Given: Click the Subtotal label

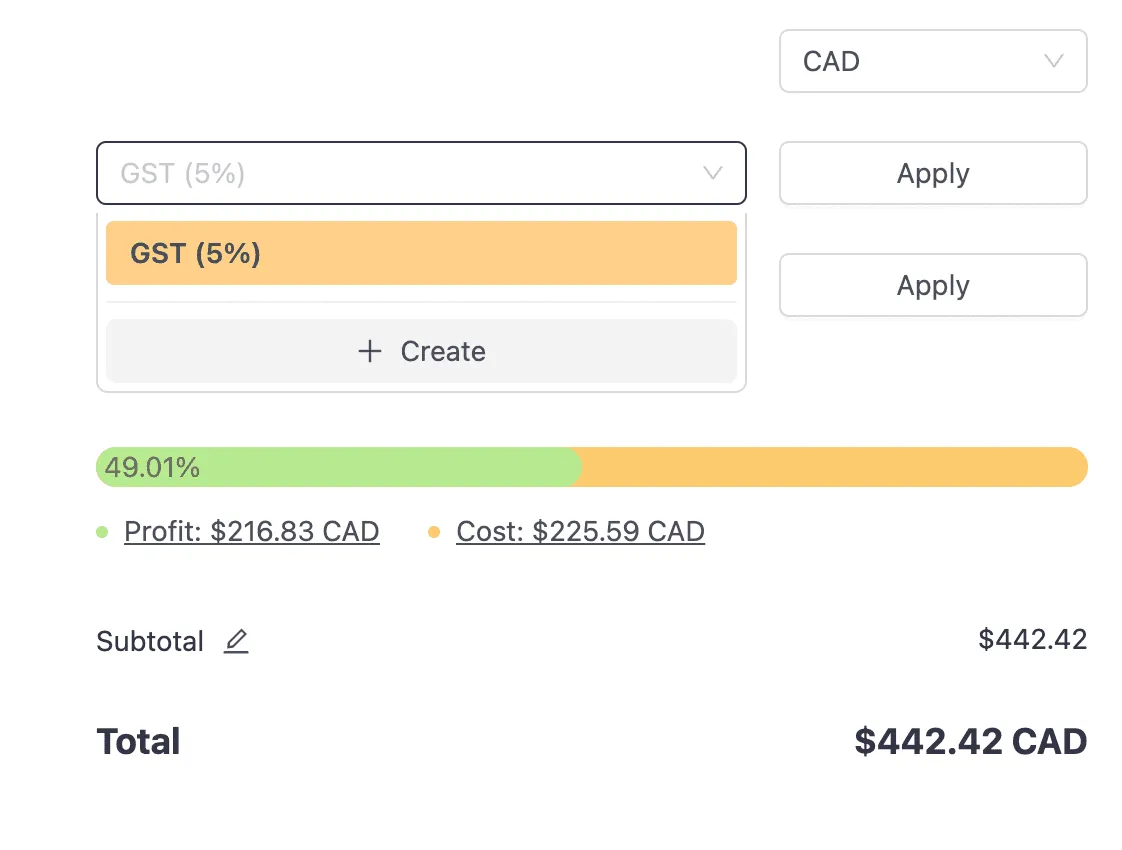Looking at the screenshot, I should pos(149,641).
